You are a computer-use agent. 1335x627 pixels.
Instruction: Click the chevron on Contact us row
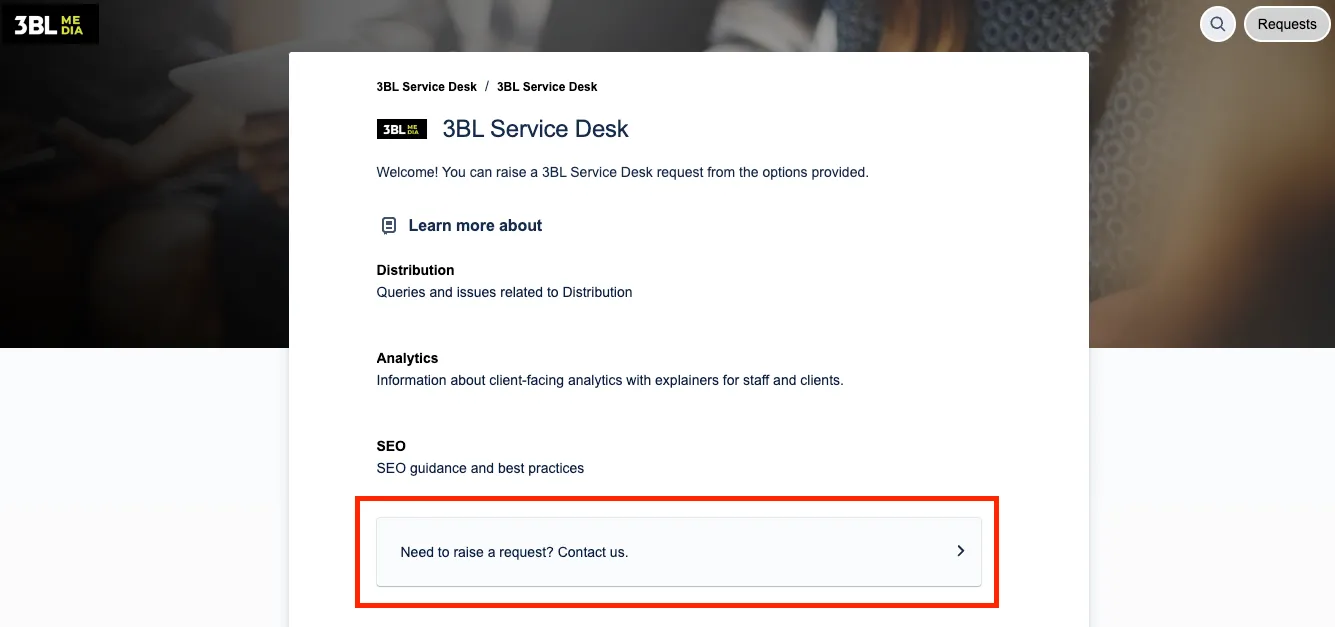click(960, 551)
